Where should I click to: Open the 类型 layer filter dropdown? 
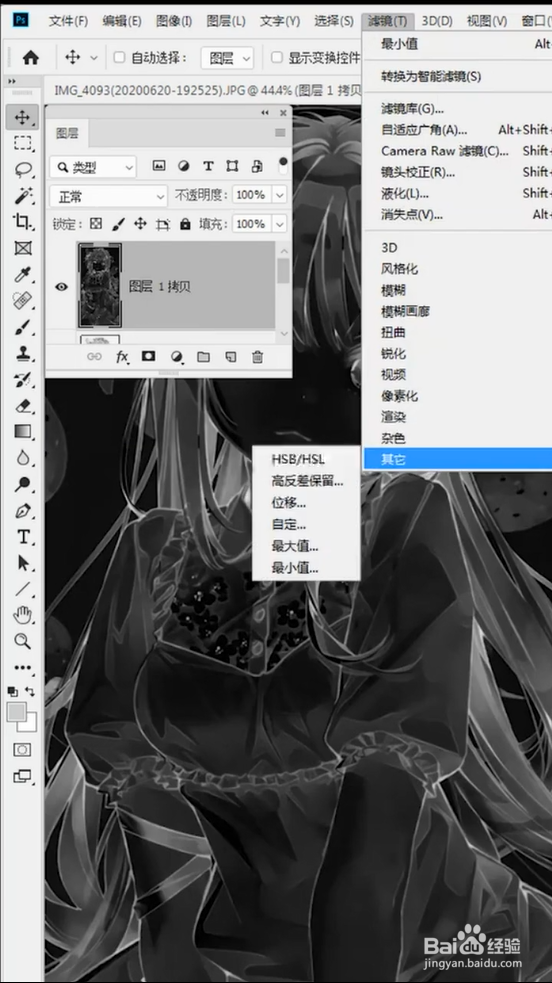click(93, 167)
